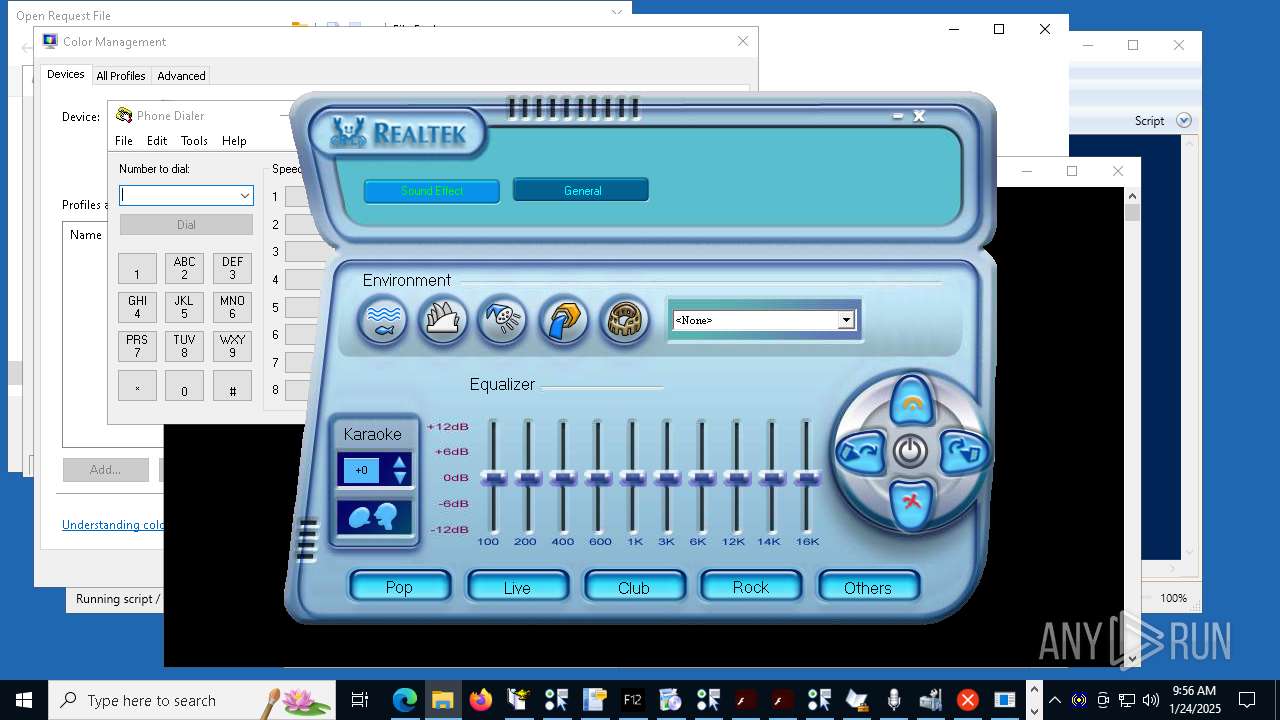Click the 0 keypad key
1280x720 pixels.
click(x=184, y=386)
